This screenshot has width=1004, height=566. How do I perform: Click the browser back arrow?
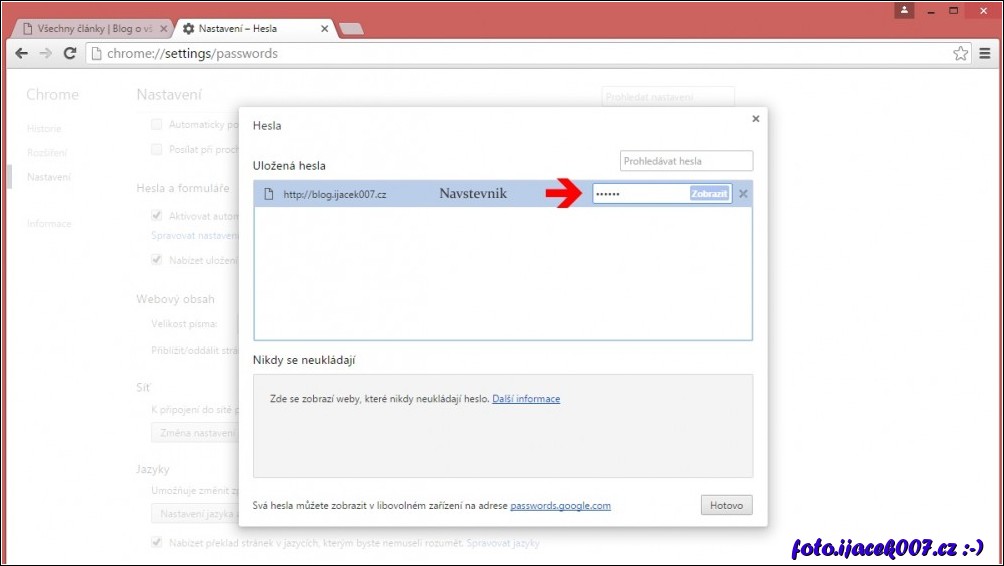point(21,53)
